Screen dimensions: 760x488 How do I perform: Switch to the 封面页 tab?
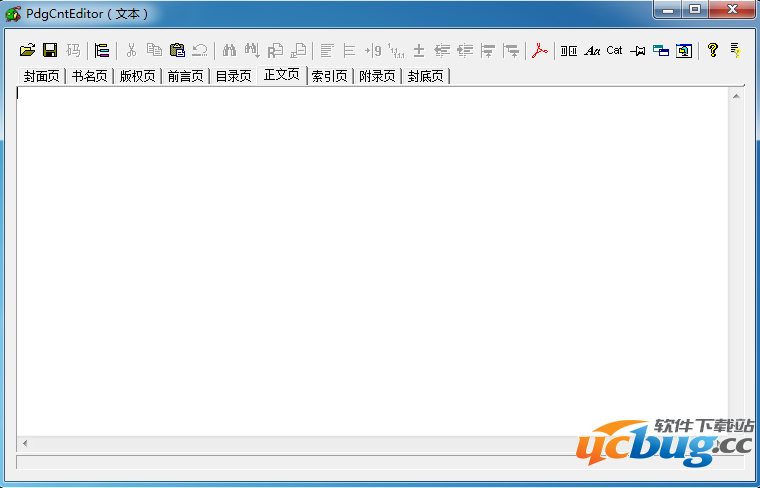click(x=41, y=76)
